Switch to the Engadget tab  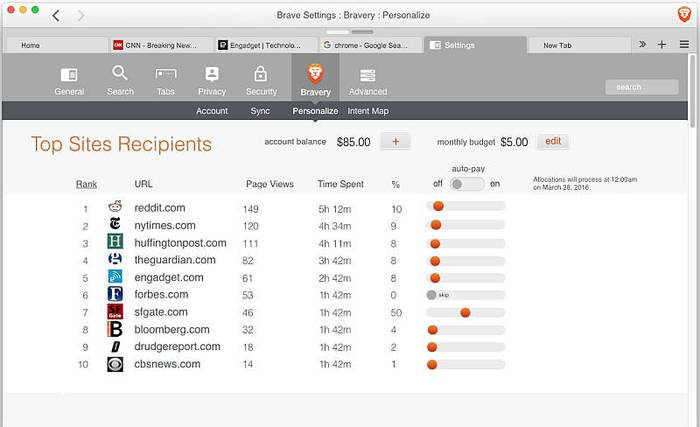tap(265, 45)
